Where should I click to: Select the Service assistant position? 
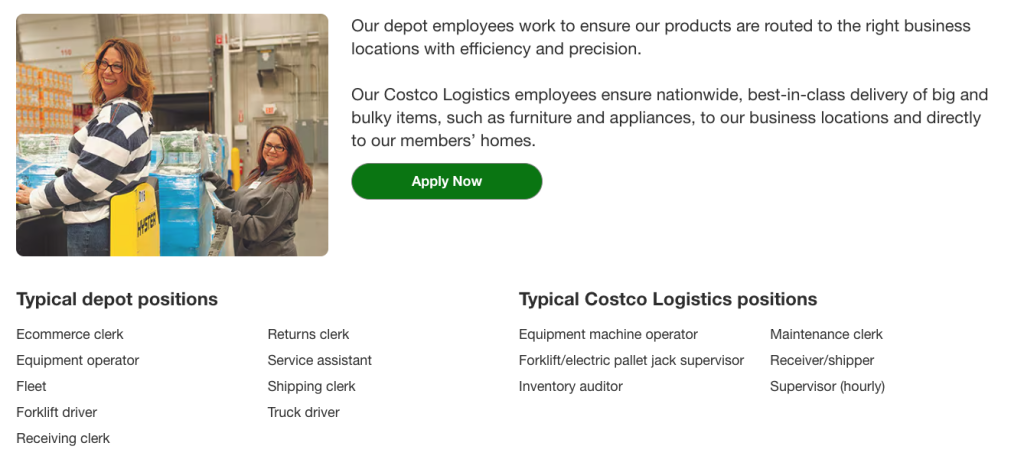click(319, 360)
